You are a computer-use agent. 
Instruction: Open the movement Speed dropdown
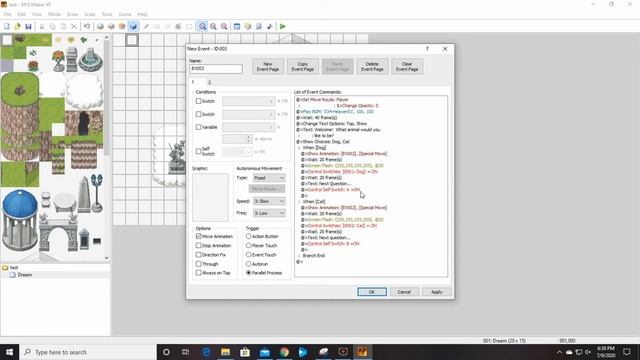point(269,201)
